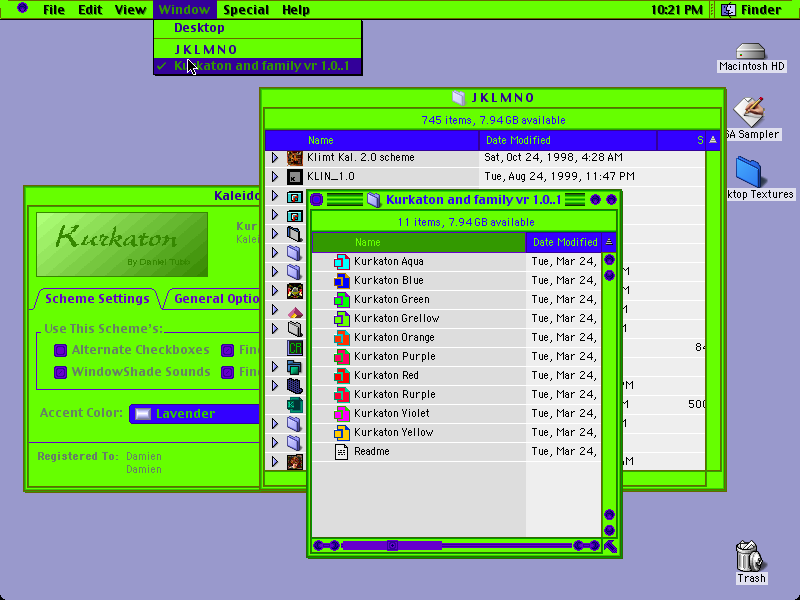Open the Apple menu icon

pos(22,8)
